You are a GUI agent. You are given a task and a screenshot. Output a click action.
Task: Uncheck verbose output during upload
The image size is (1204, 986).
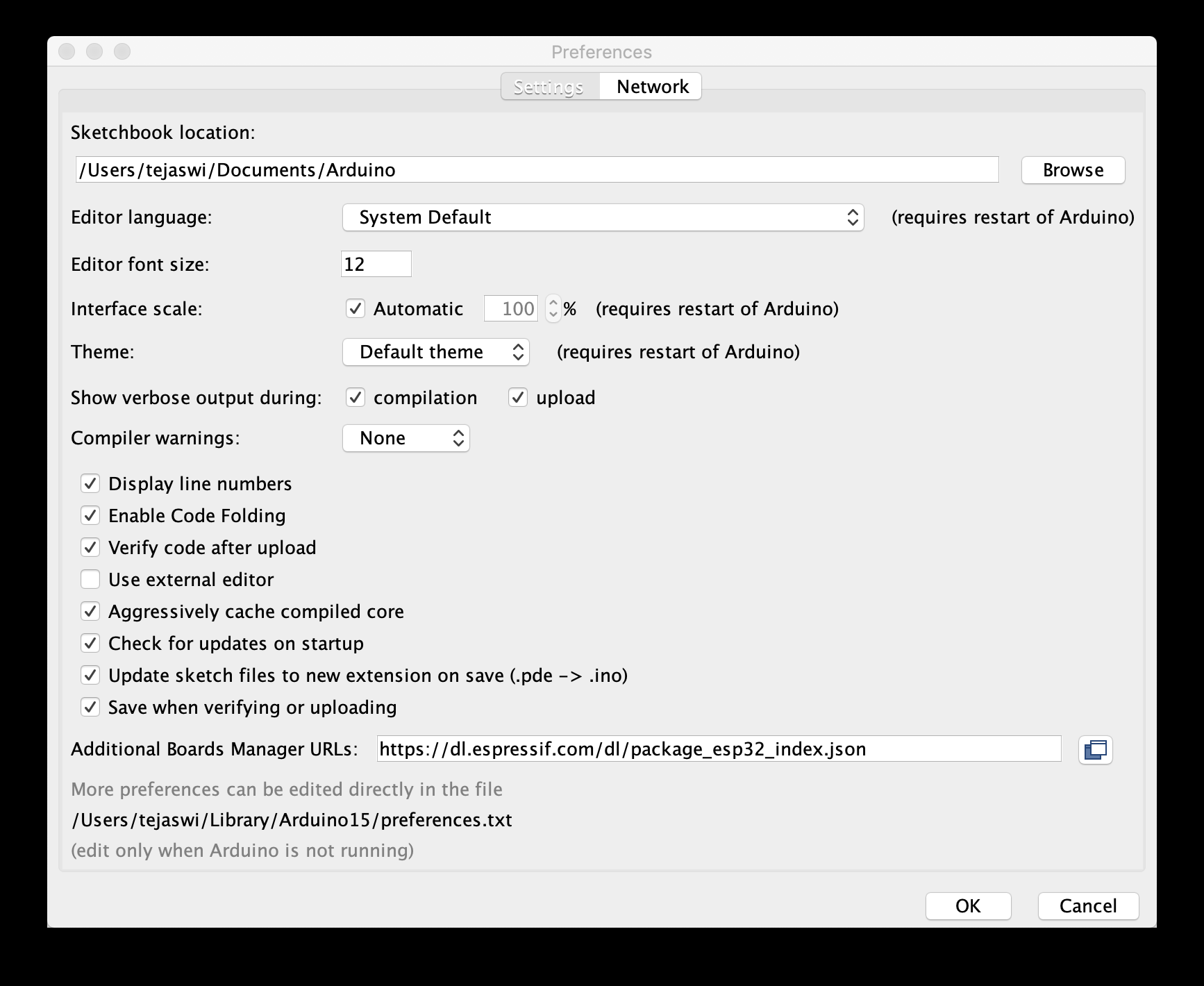click(x=517, y=397)
